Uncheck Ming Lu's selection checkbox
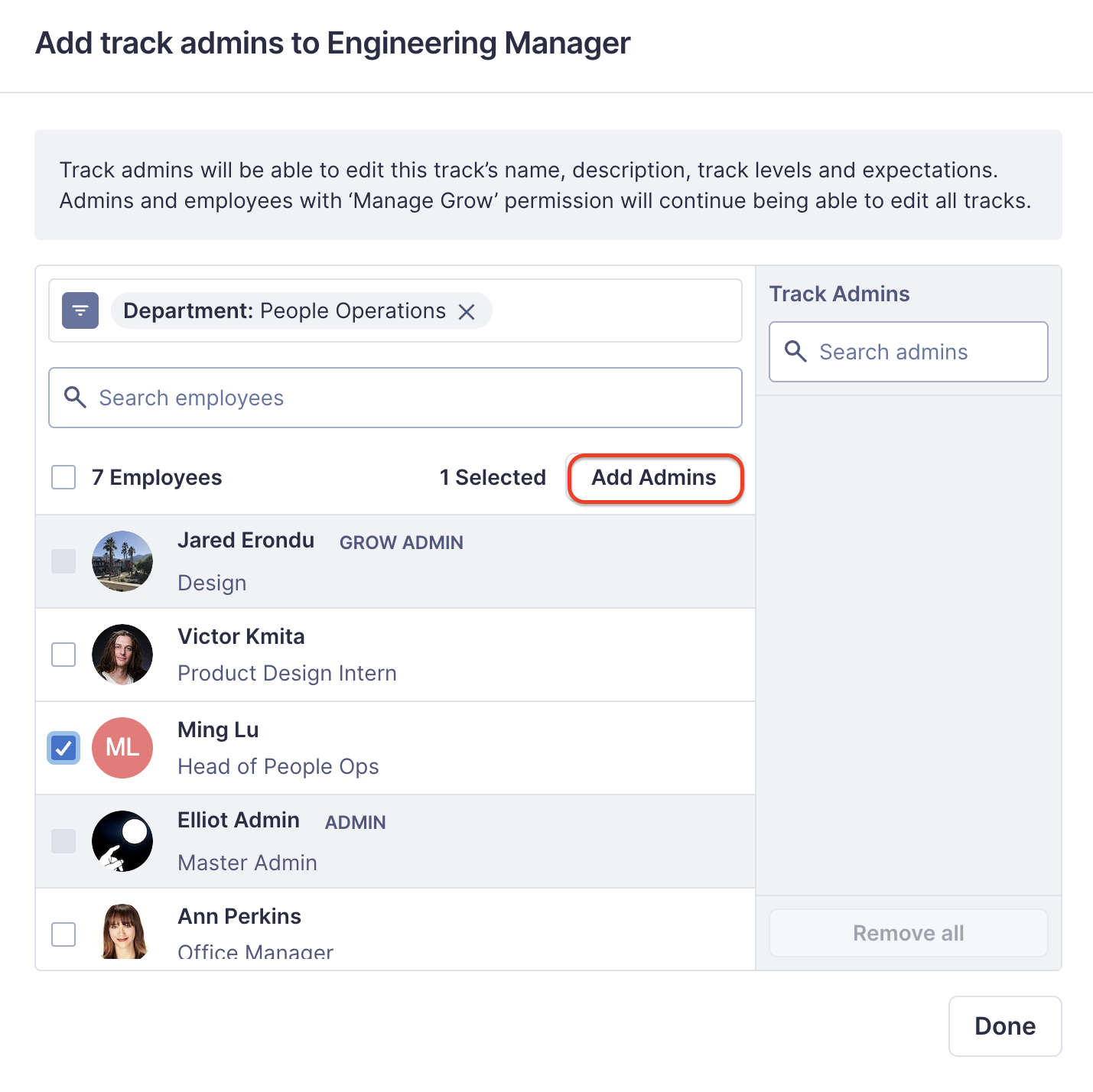The height and width of the screenshot is (1092, 1093). click(x=63, y=748)
